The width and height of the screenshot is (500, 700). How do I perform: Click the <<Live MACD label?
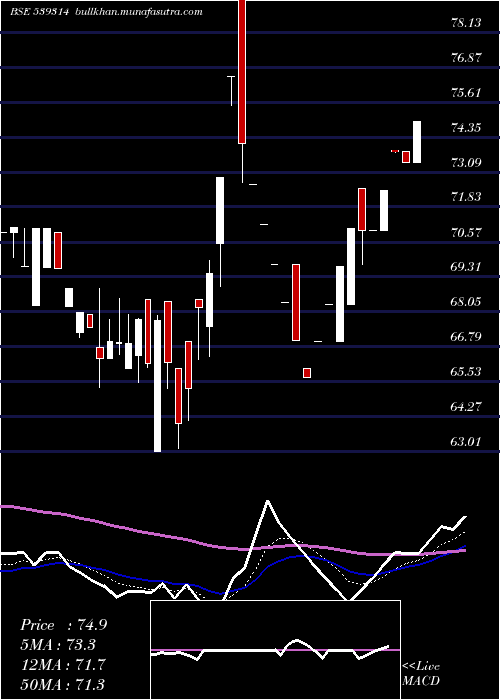(421, 673)
